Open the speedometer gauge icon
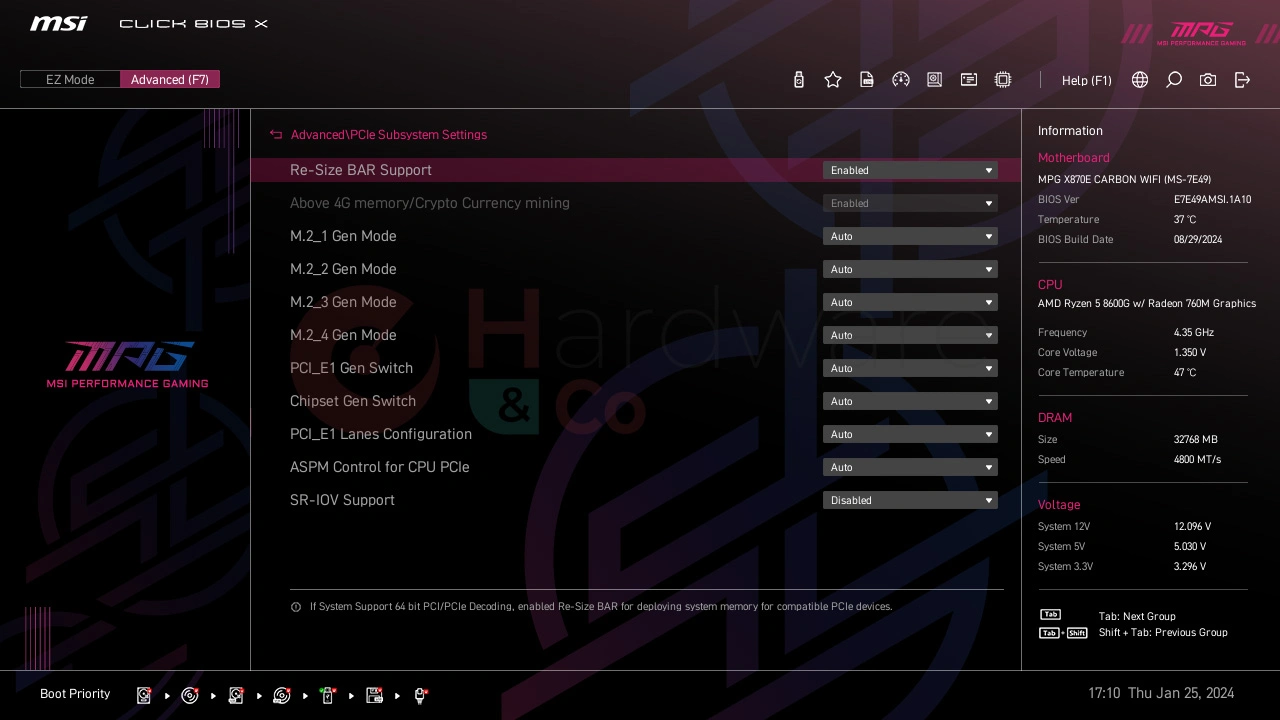This screenshot has width=1280, height=720. pyautogui.click(x=901, y=80)
